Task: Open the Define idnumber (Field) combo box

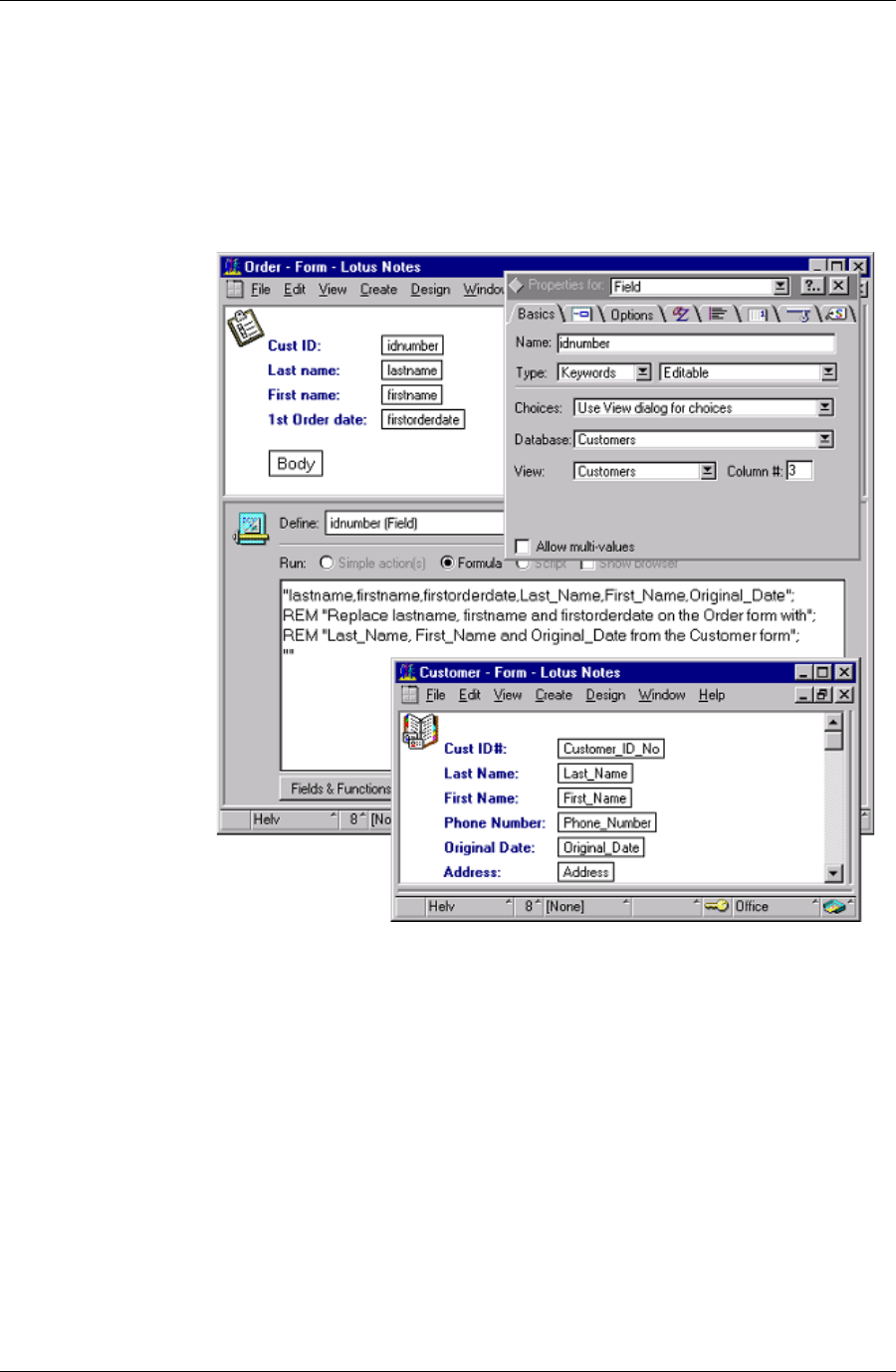Action: tap(415, 524)
